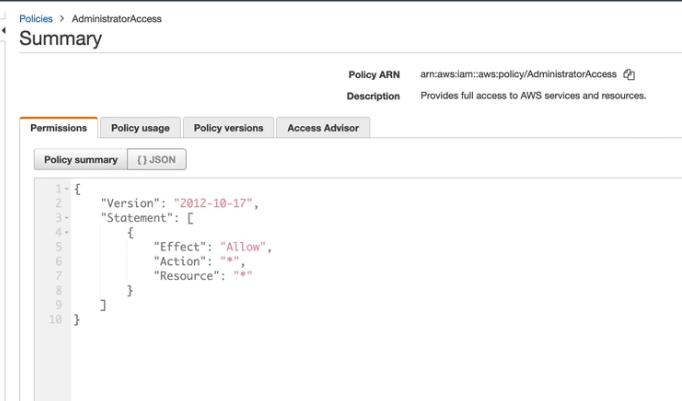Viewport: 682px width, 401px height.
Task: Click the "Effect" key in the editor
Action: click(x=176, y=247)
